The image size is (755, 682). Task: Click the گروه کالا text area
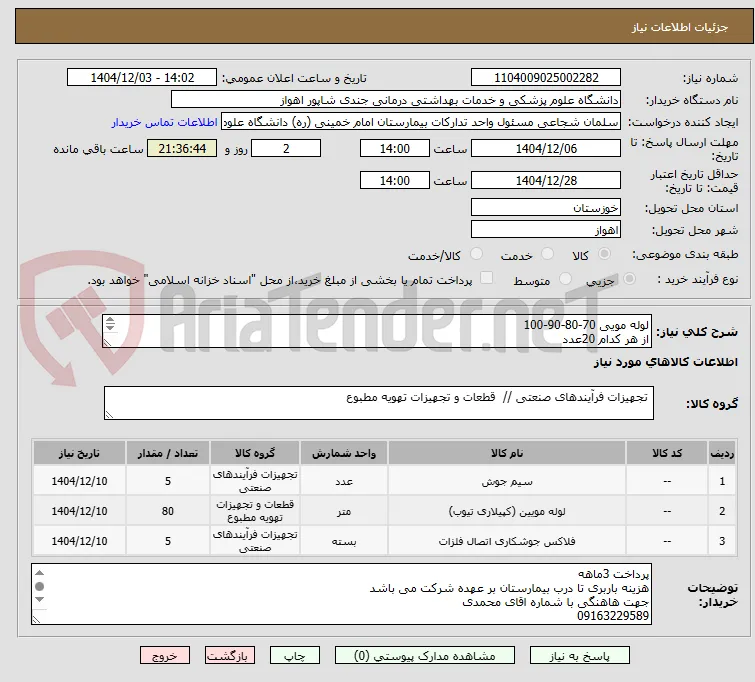(x=378, y=403)
